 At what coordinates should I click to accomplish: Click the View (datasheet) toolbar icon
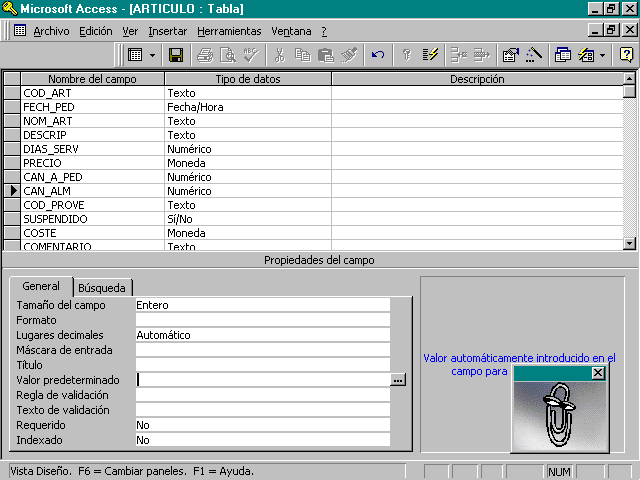[135, 55]
